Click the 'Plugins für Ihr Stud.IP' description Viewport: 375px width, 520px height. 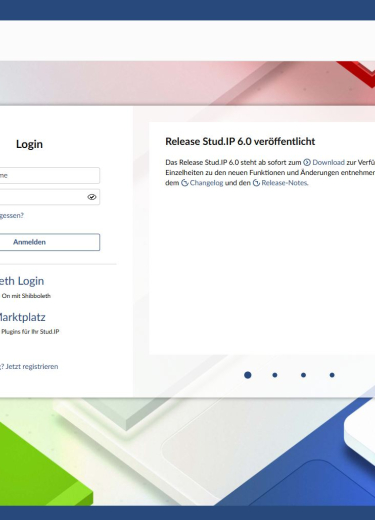point(30,331)
